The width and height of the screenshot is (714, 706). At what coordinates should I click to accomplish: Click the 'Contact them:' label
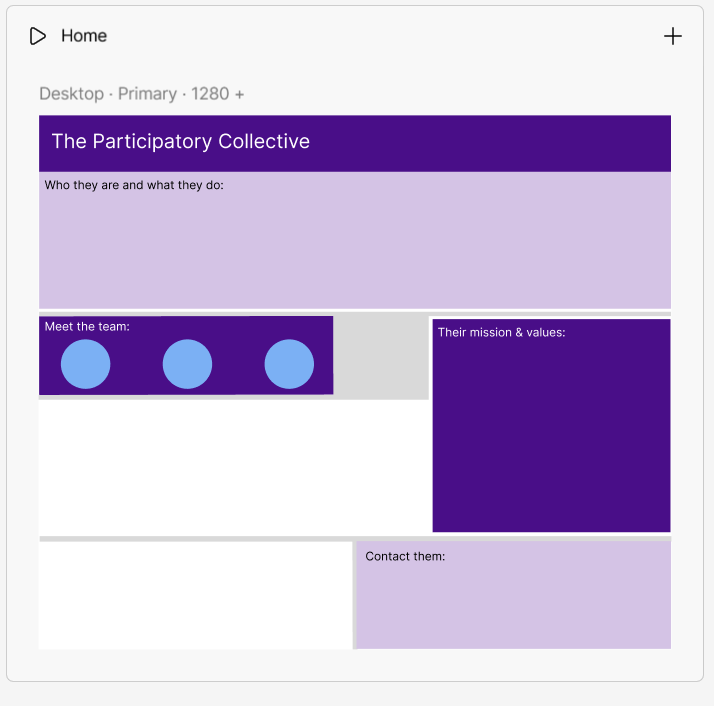[x=405, y=556]
